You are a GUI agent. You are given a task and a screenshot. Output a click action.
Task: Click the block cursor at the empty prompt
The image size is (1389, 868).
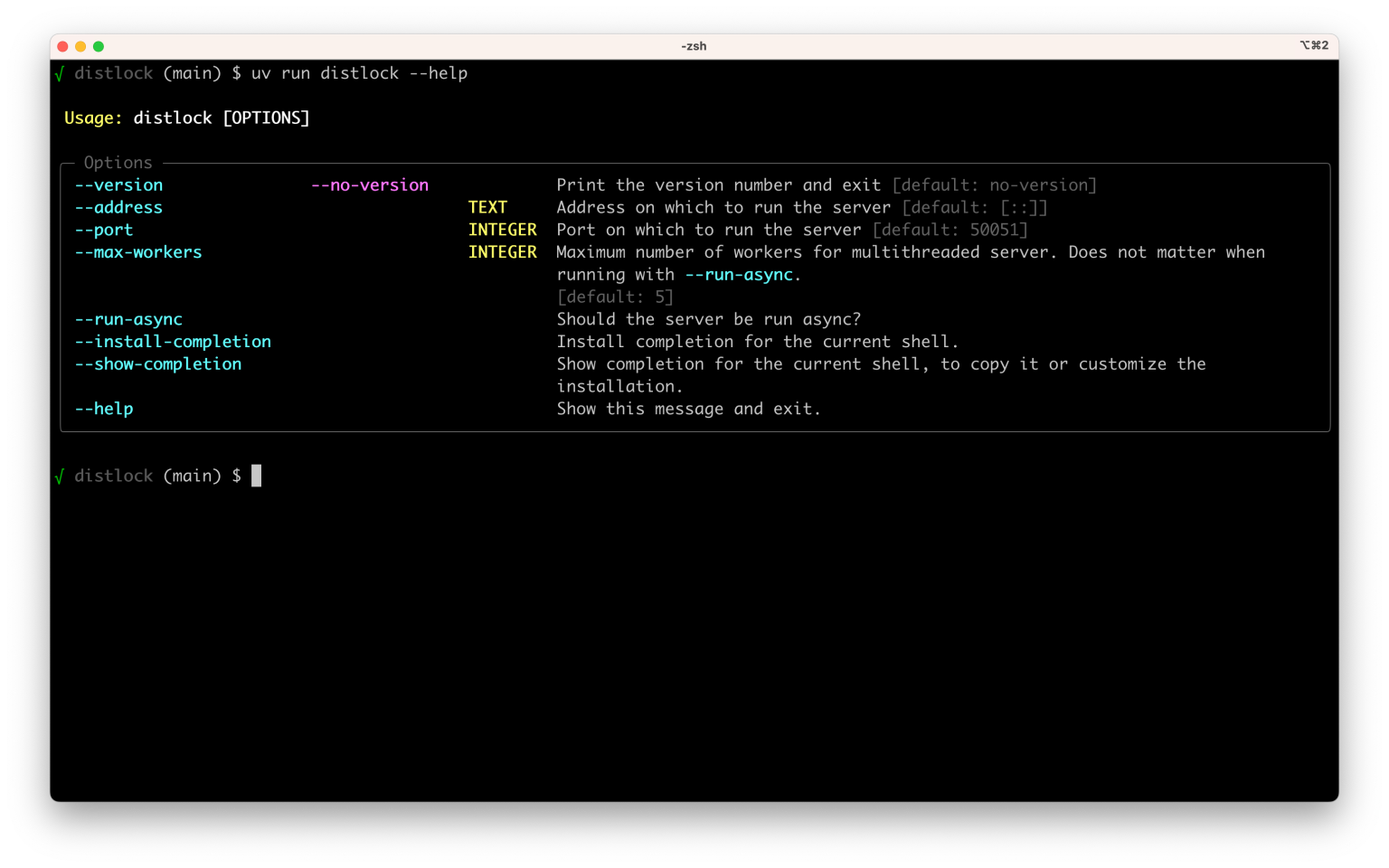tap(256, 476)
